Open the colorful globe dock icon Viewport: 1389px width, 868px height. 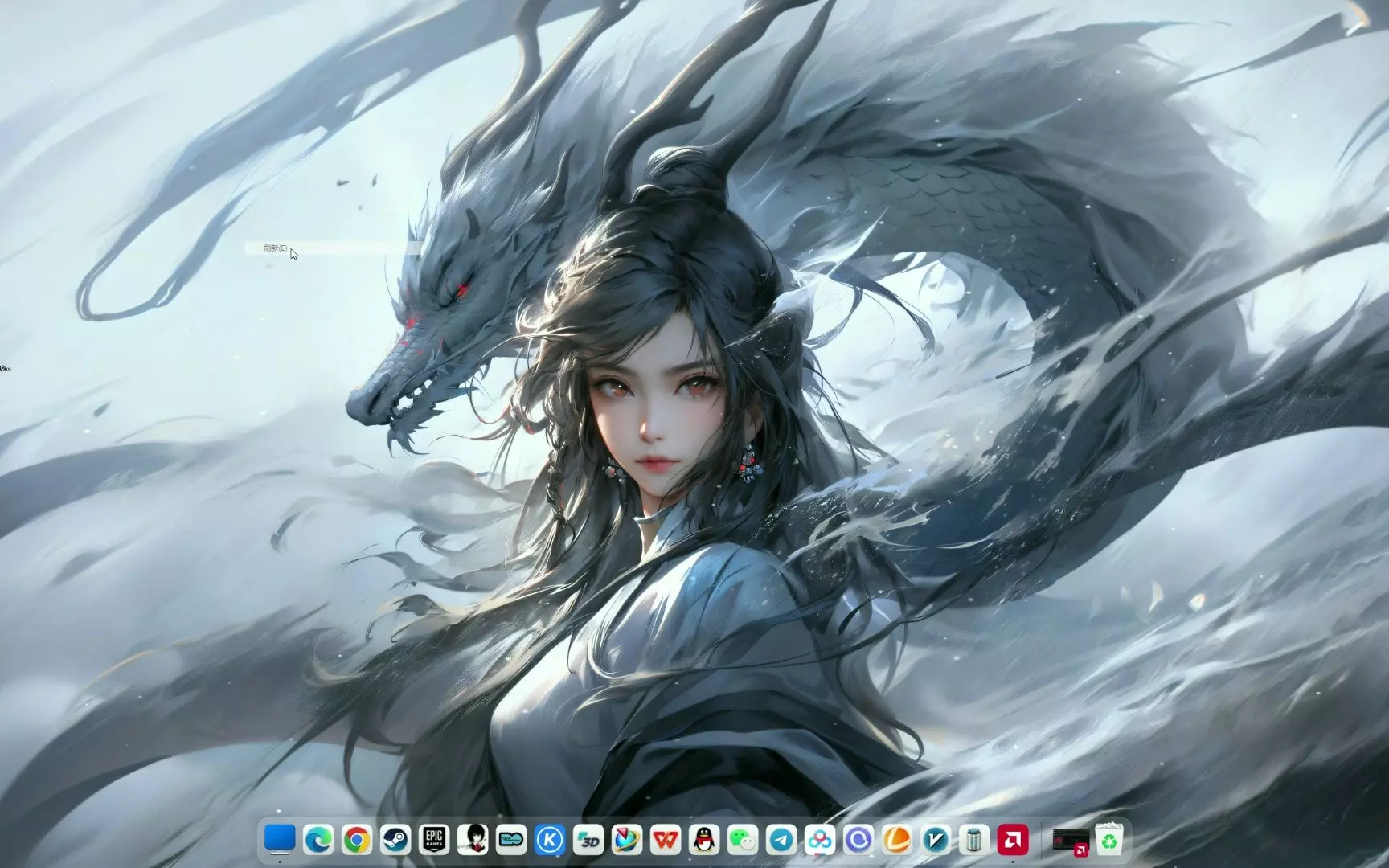(627, 840)
